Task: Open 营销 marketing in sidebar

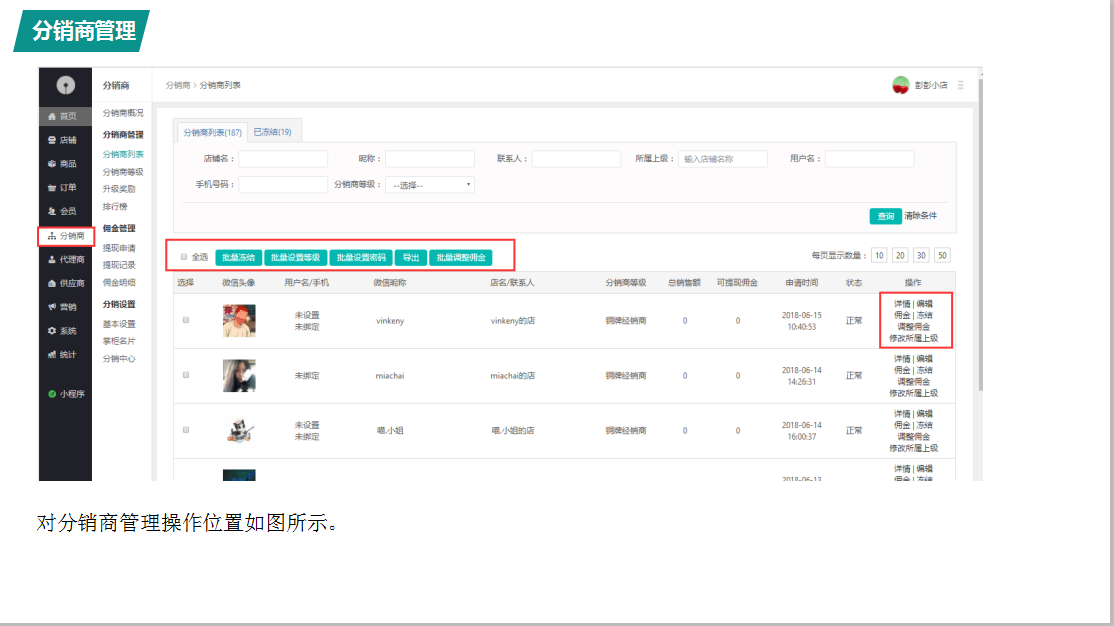Action: [x=63, y=307]
